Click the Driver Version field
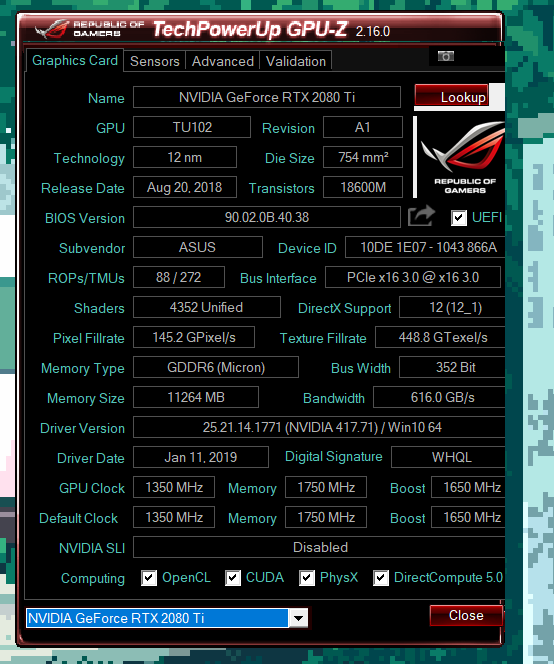The height and width of the screenshot is (664, 554). point(319,427)
